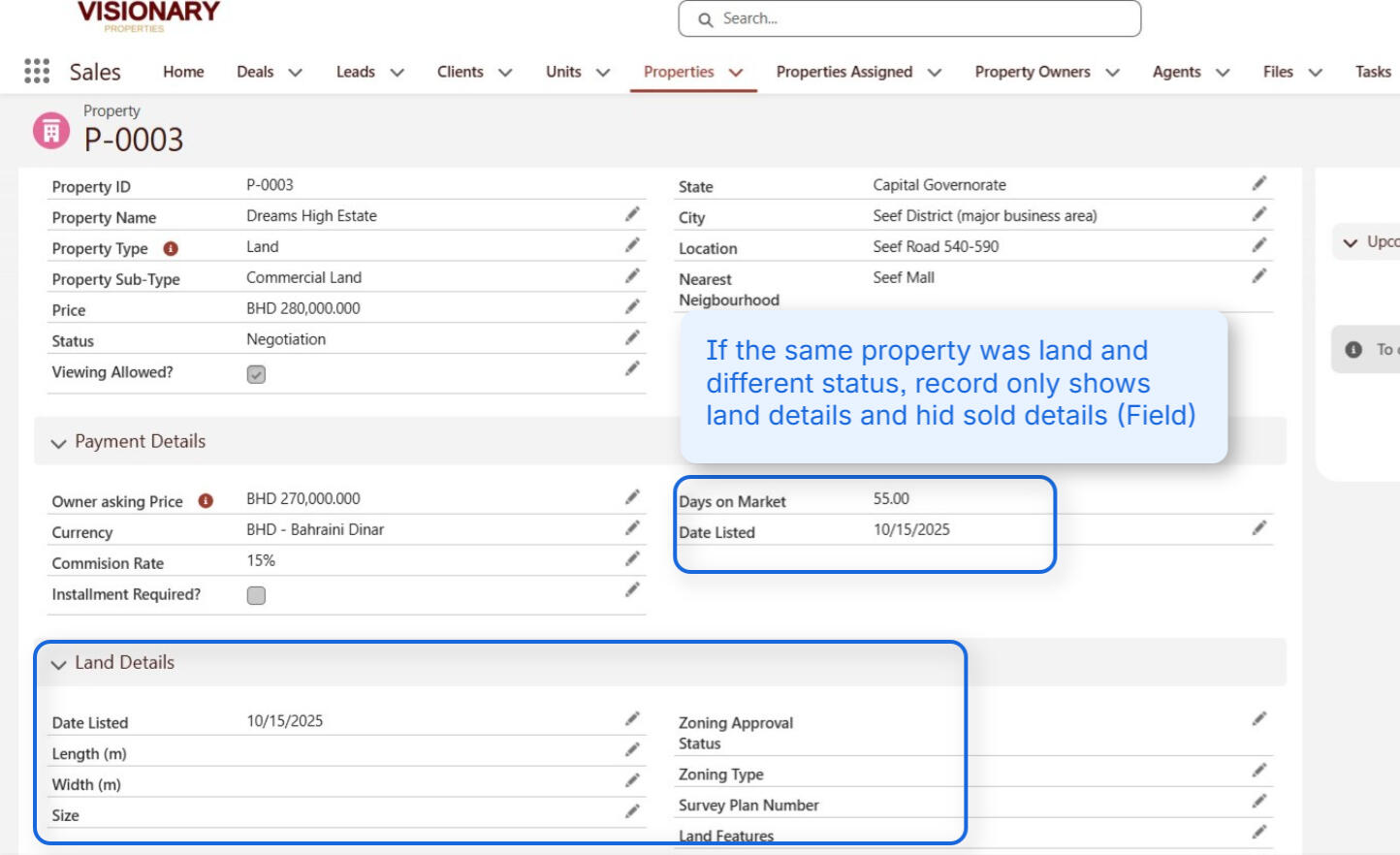Edit Property Name using its pencil icon

633,213
